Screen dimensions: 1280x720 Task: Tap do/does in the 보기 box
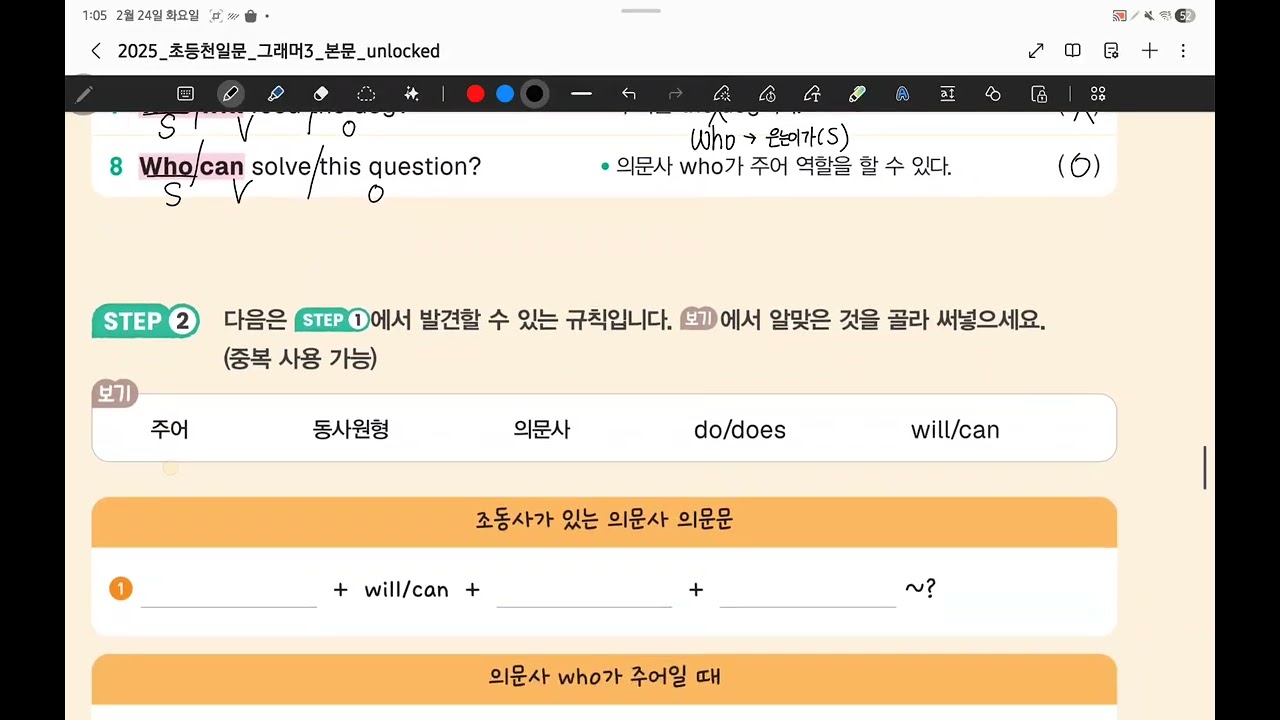[x=740, y=430]
